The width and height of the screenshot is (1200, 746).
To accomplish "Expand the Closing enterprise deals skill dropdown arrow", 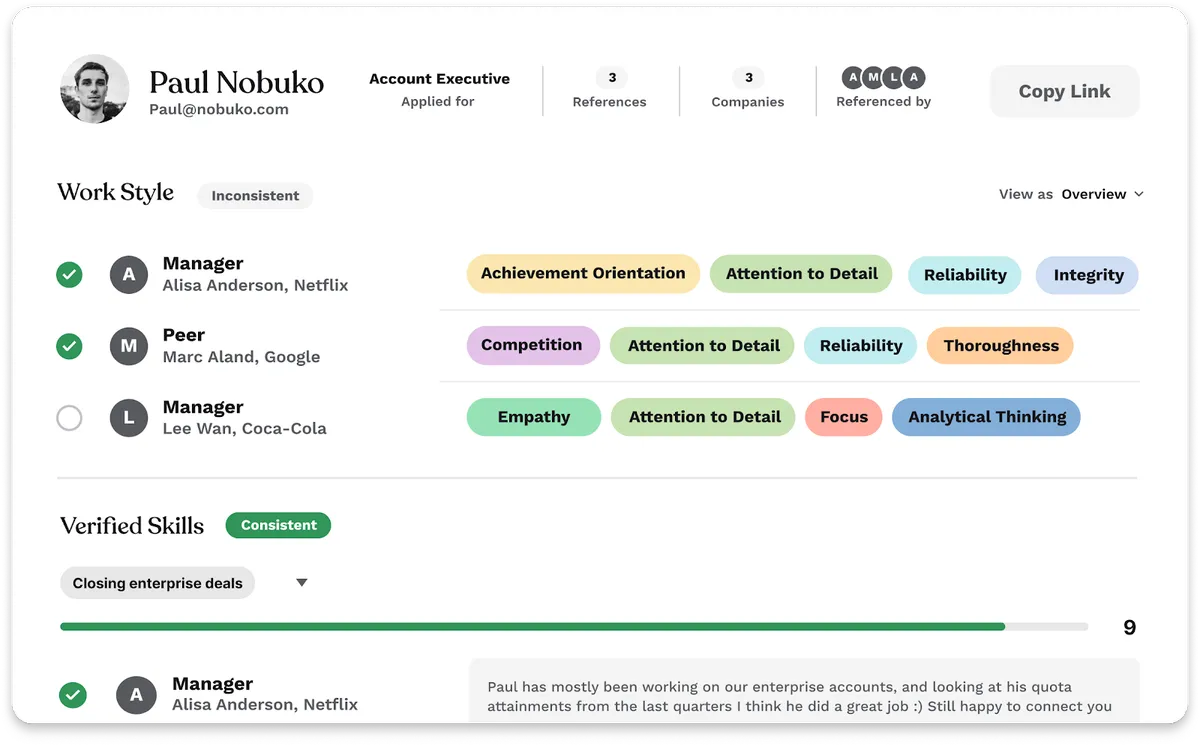I will click(x=302, y=583).
